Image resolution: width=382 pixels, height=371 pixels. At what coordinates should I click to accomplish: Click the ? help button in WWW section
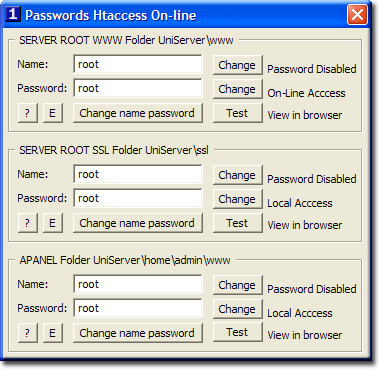click(28, 113)
